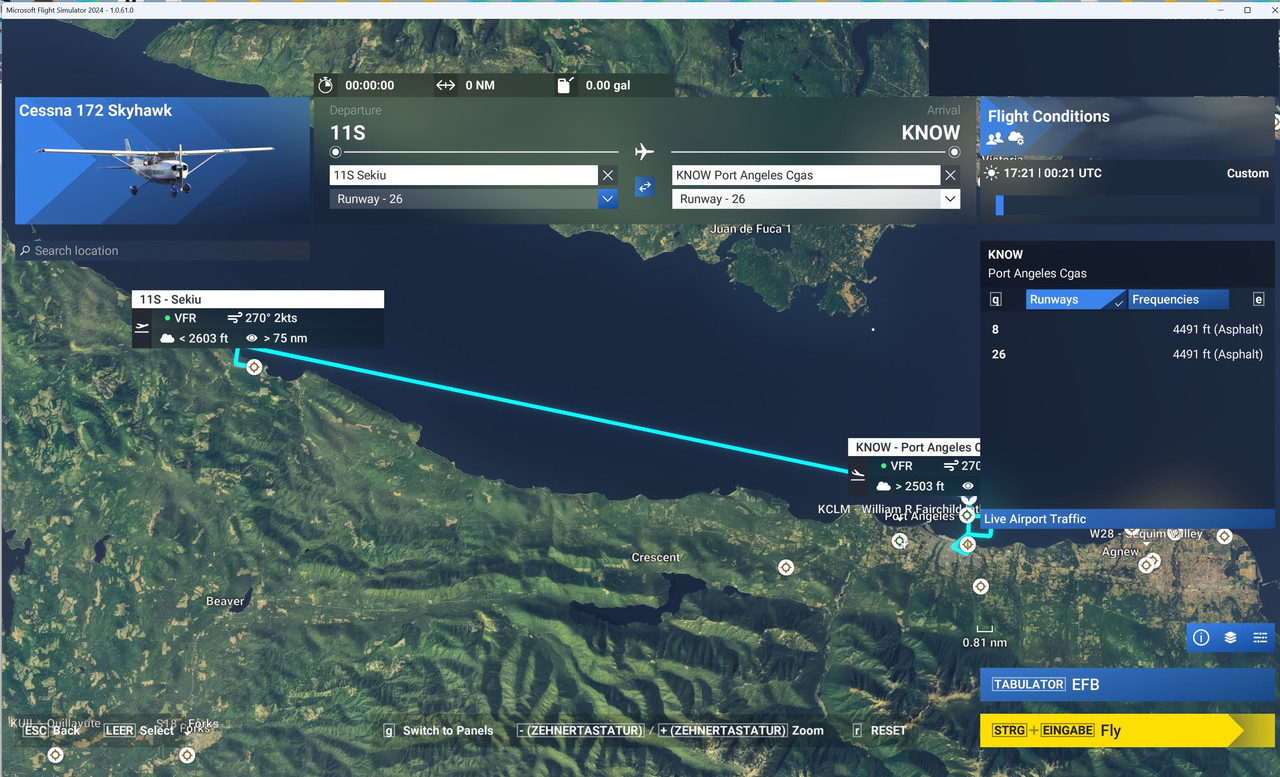The height and width of the screenshot is (777, 1280).
Task: Click the map info icon
Action: click(1201, 638)
